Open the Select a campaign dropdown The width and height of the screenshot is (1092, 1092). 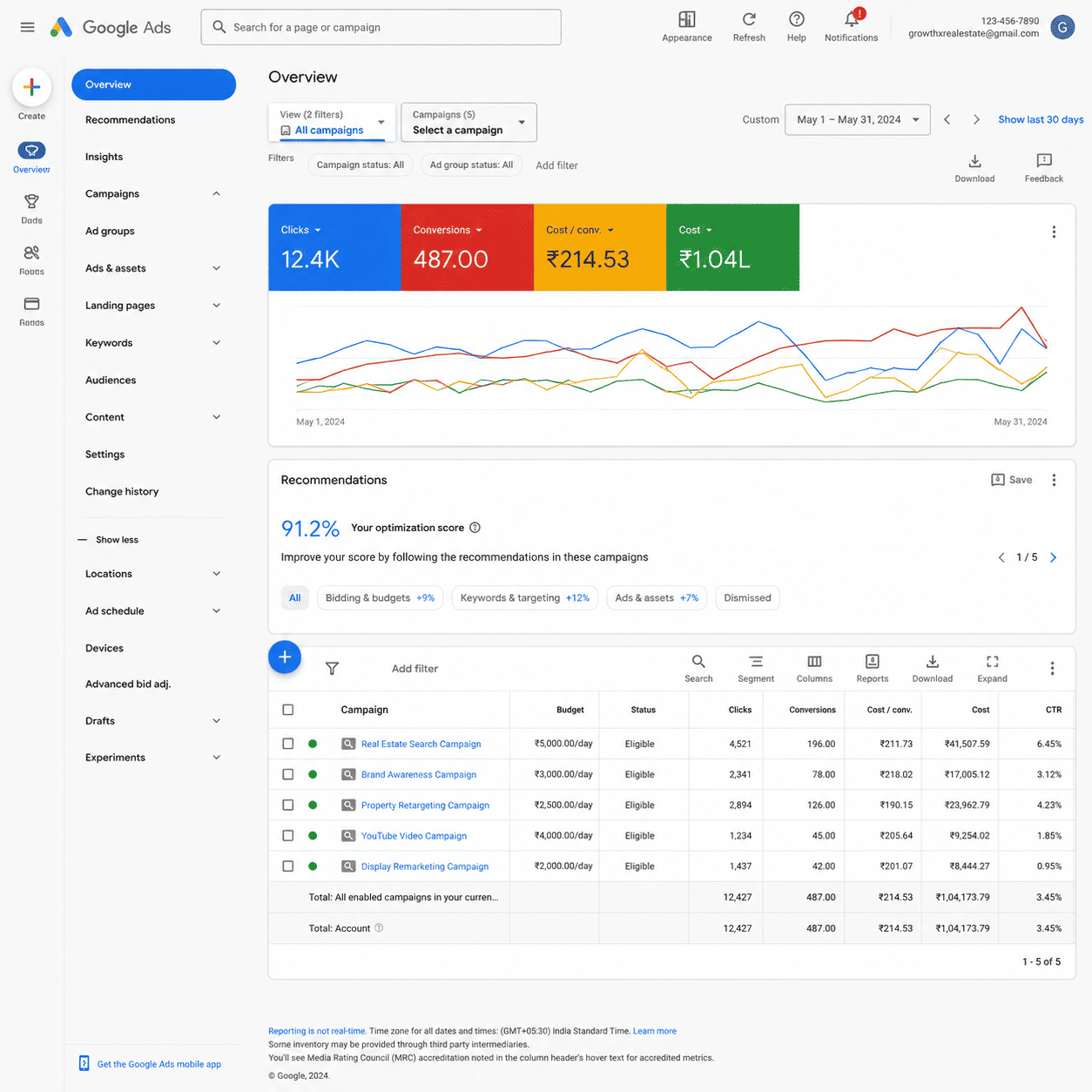pyautogui.click(x=468, y=122)
